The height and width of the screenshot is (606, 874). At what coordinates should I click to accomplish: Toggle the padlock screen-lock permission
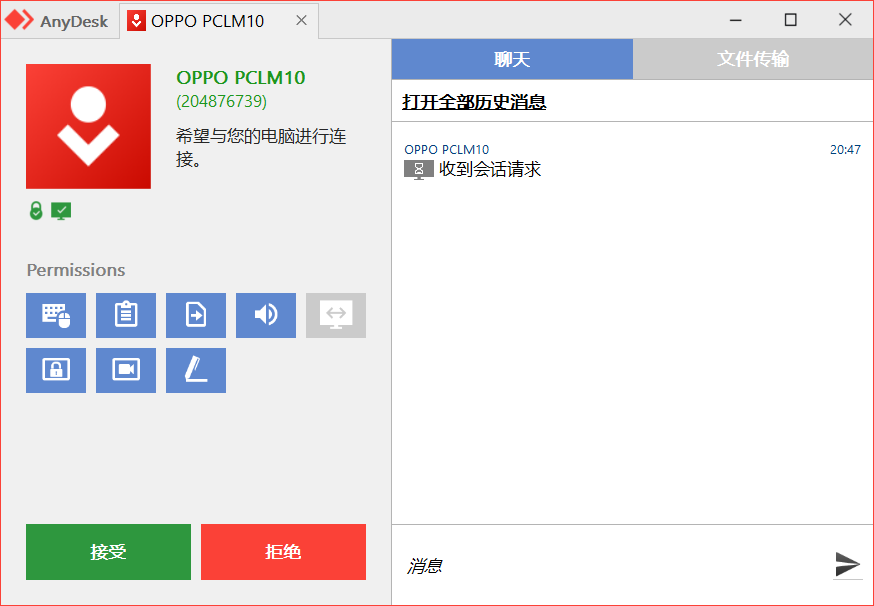coord(56,370)
